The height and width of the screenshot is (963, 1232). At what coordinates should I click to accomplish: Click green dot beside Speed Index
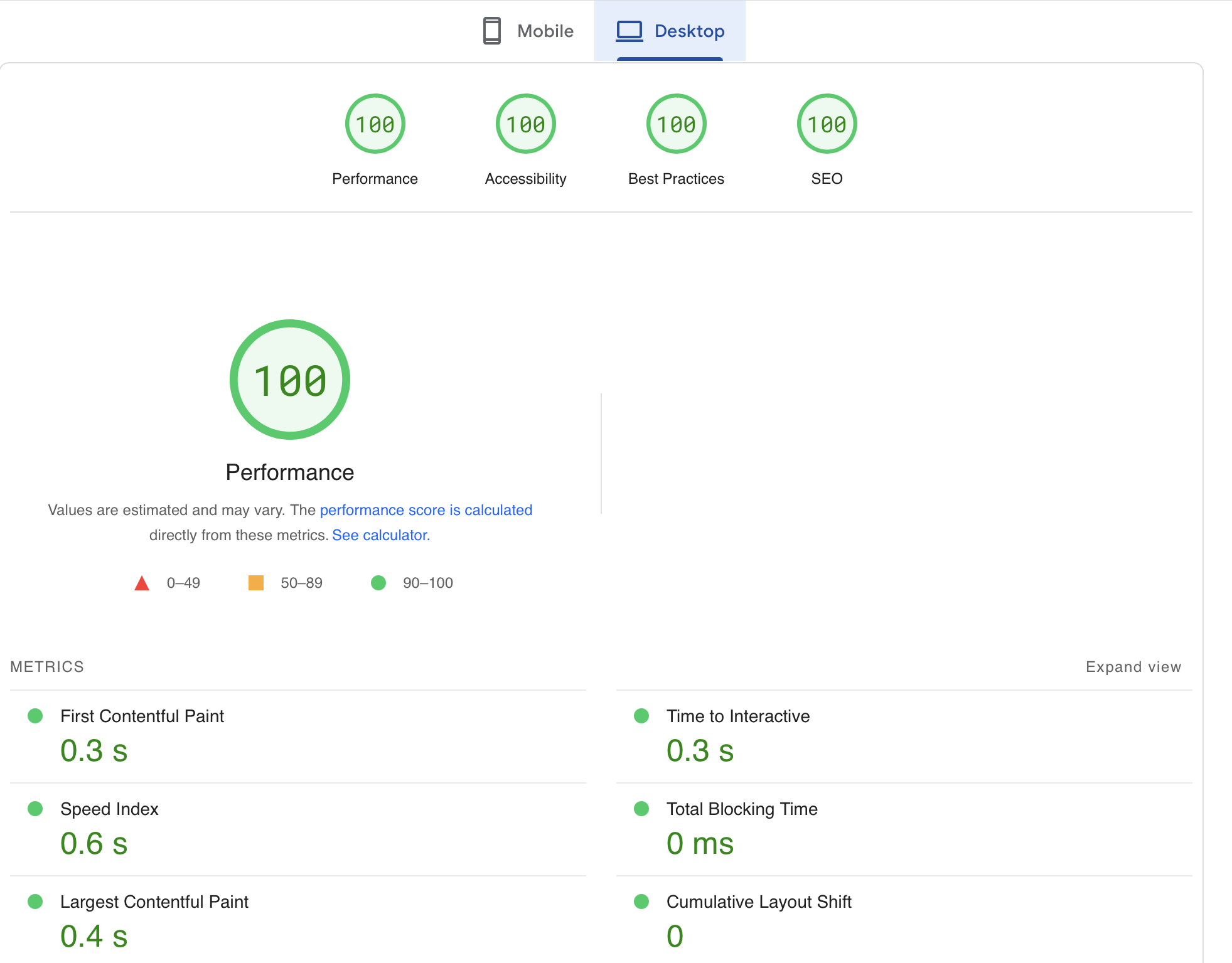tap(35, 809)
